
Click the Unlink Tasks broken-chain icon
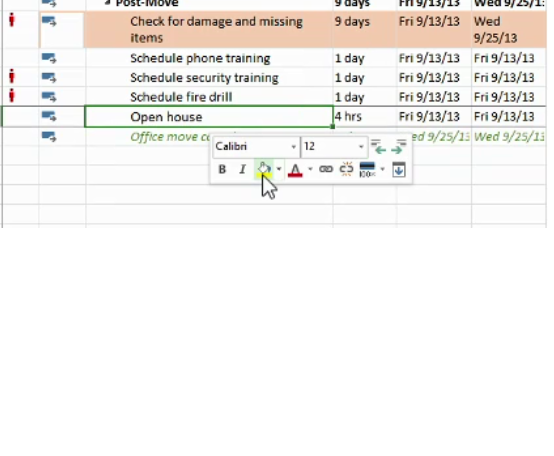(x=346, y=169)
